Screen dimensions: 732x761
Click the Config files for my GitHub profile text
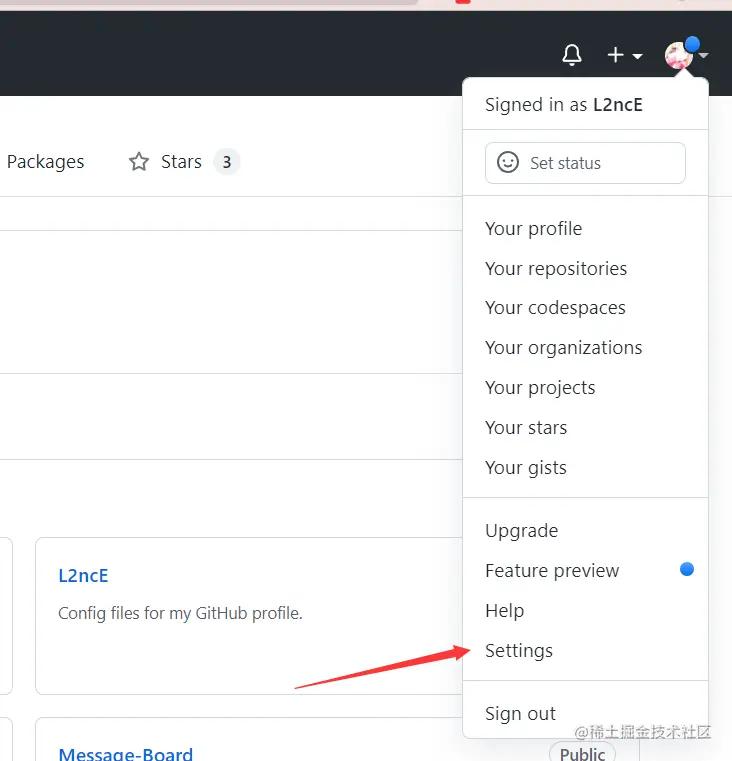180,613
